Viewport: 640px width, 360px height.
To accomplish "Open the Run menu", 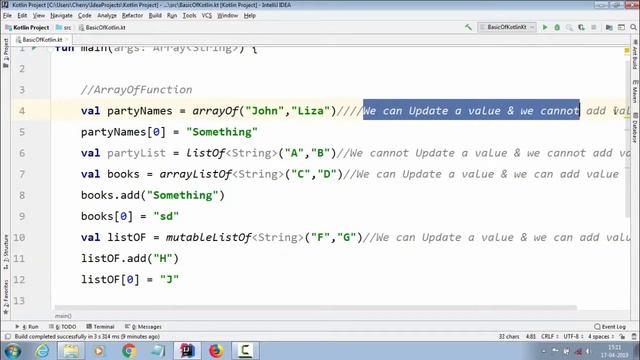I will pyautogui.click(x=172, y=16).
